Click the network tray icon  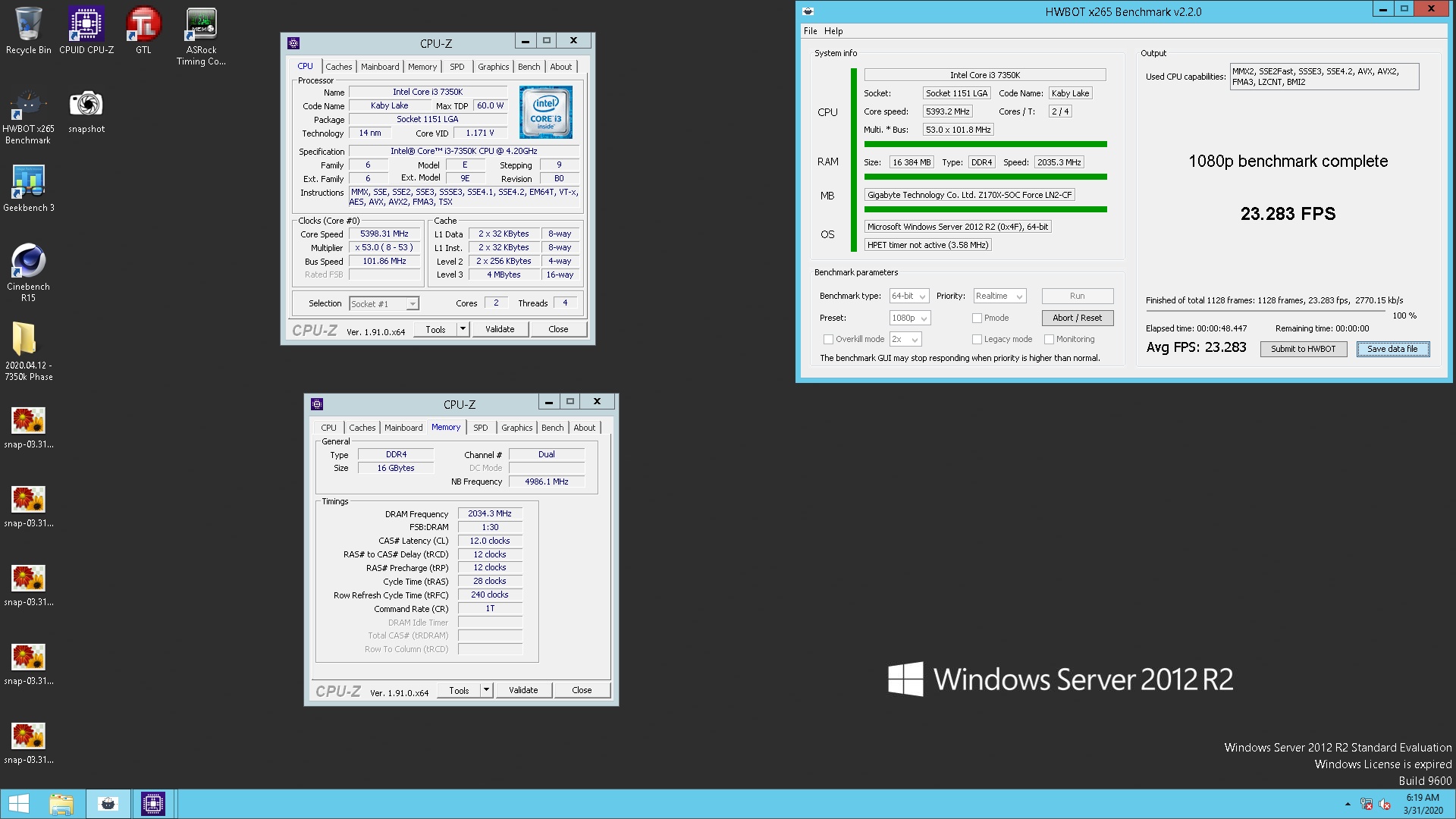pos(1367,804)
